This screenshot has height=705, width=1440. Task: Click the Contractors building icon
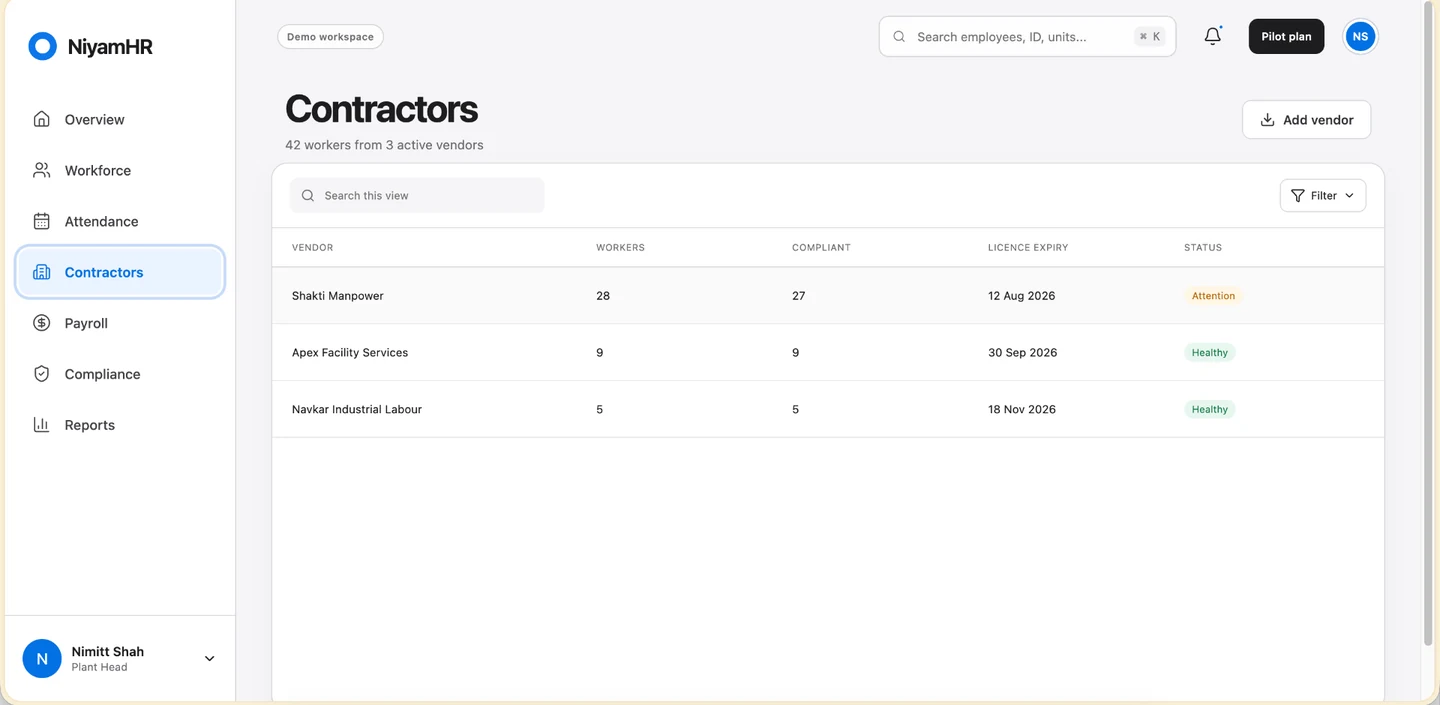[41, 272]
